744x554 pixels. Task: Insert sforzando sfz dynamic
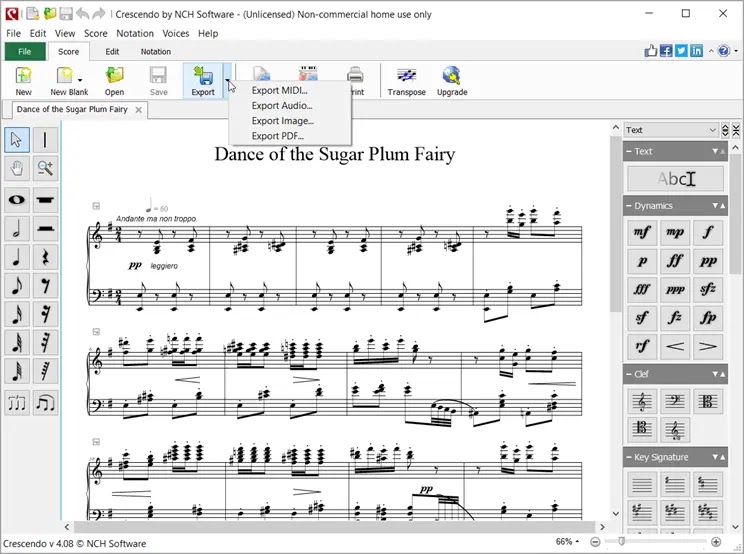(708, 289)
